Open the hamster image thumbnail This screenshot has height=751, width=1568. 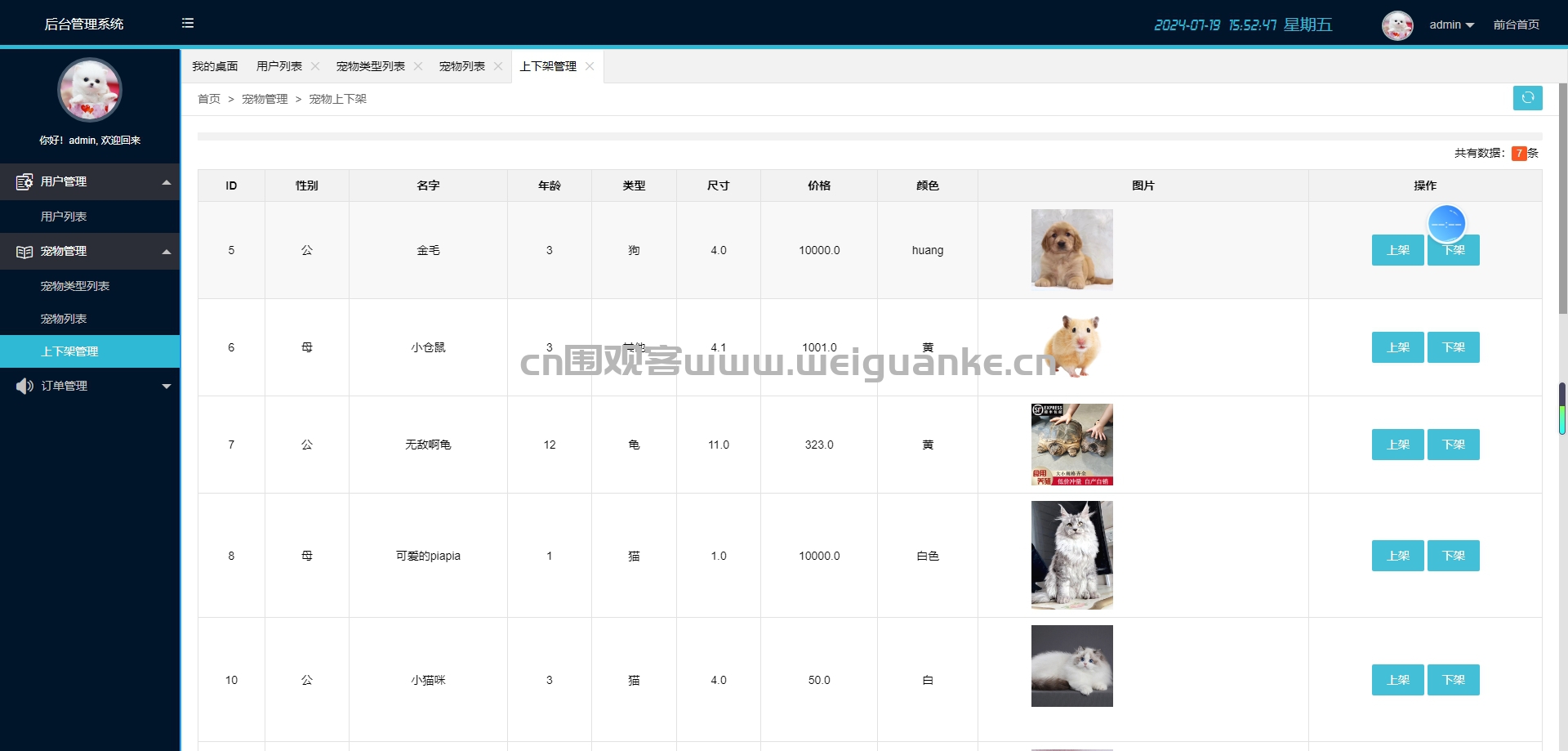(1071, 346)
